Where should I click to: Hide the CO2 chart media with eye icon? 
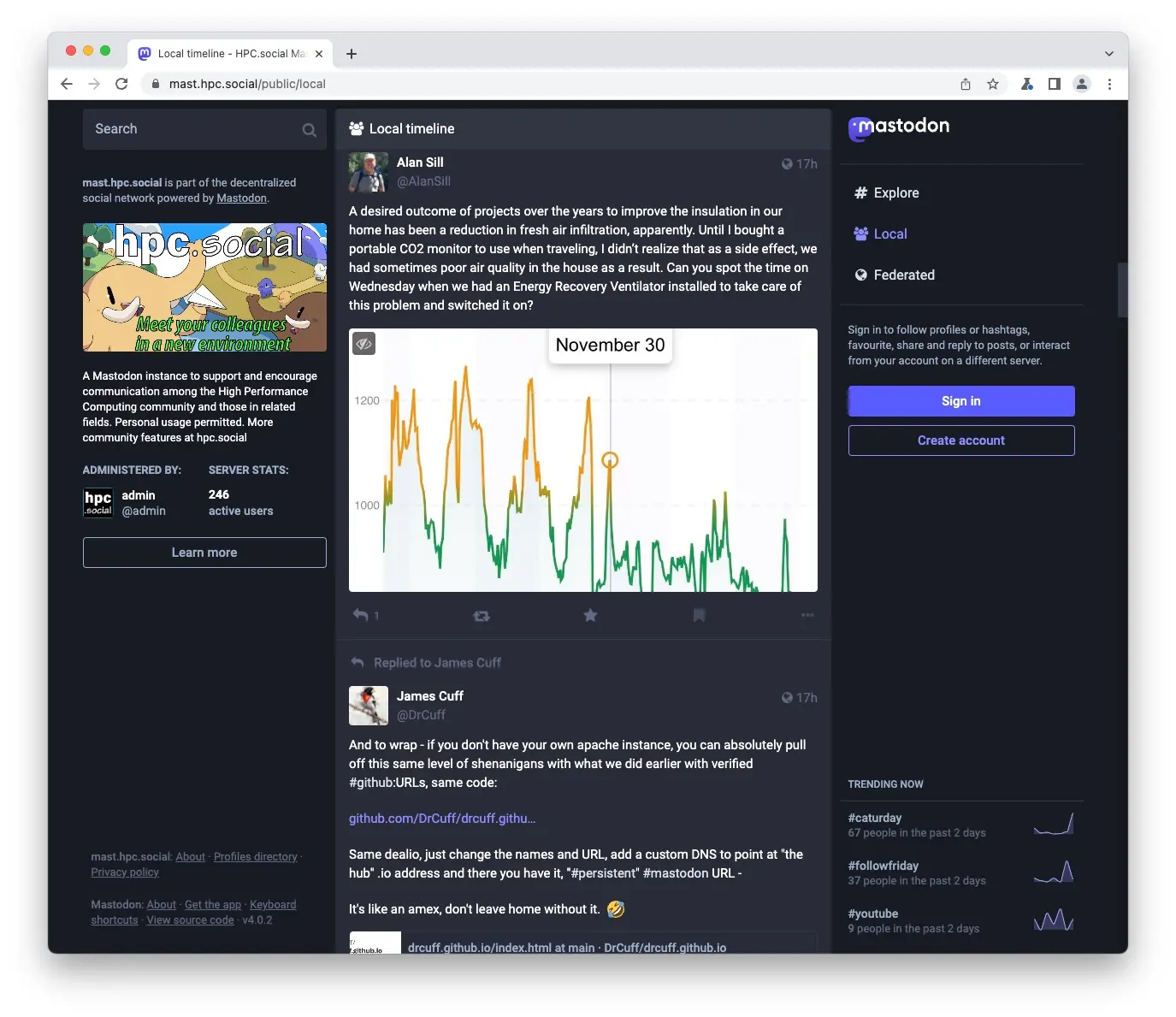tap(364, 344)
